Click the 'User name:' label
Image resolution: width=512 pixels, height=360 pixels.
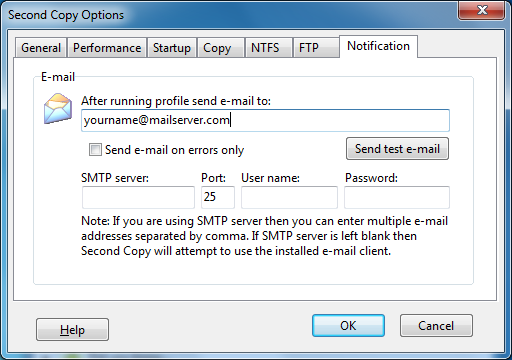[x=270, y=178]
